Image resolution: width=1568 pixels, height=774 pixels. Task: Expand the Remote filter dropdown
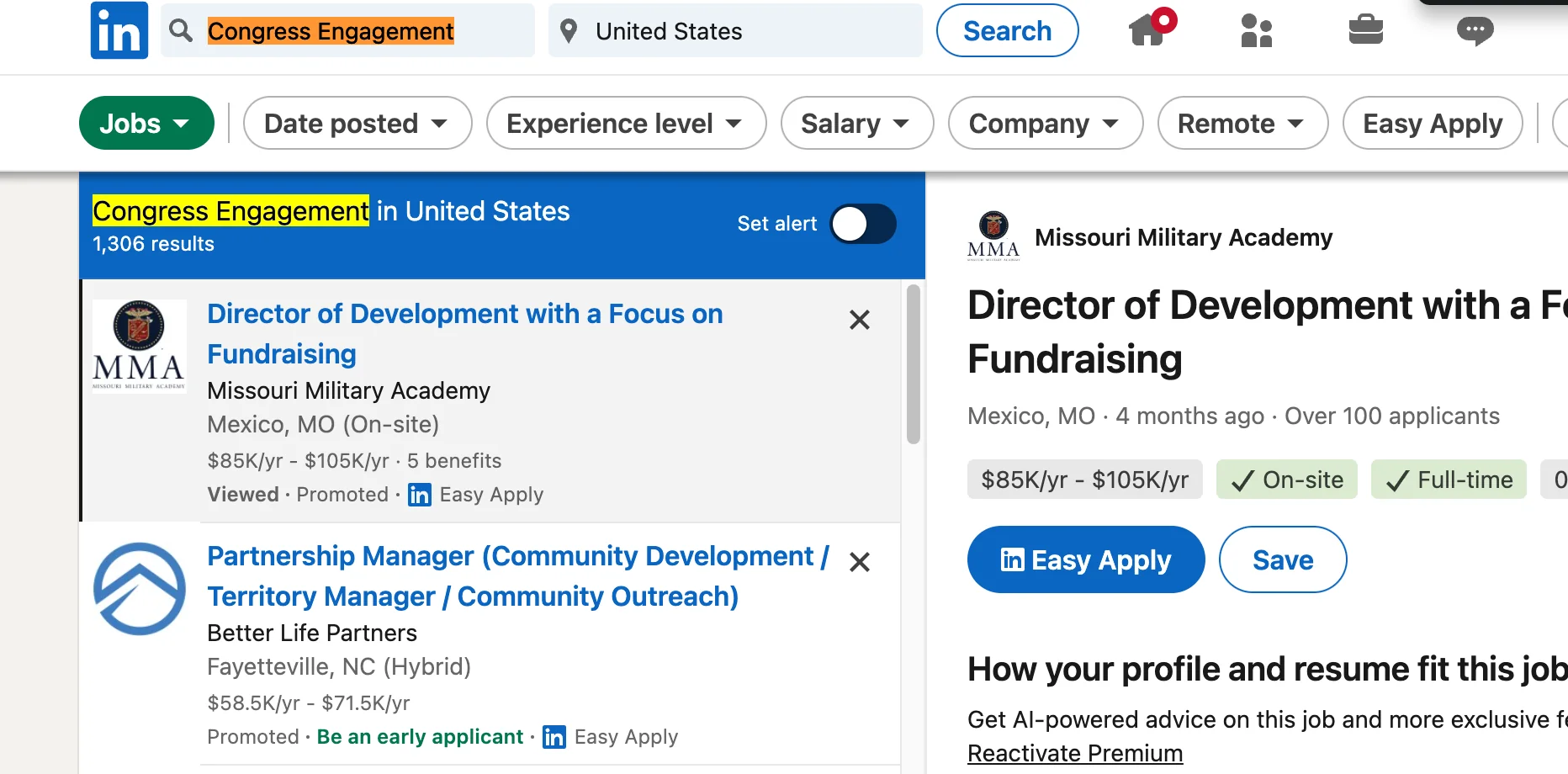(x=1242, y=123)
